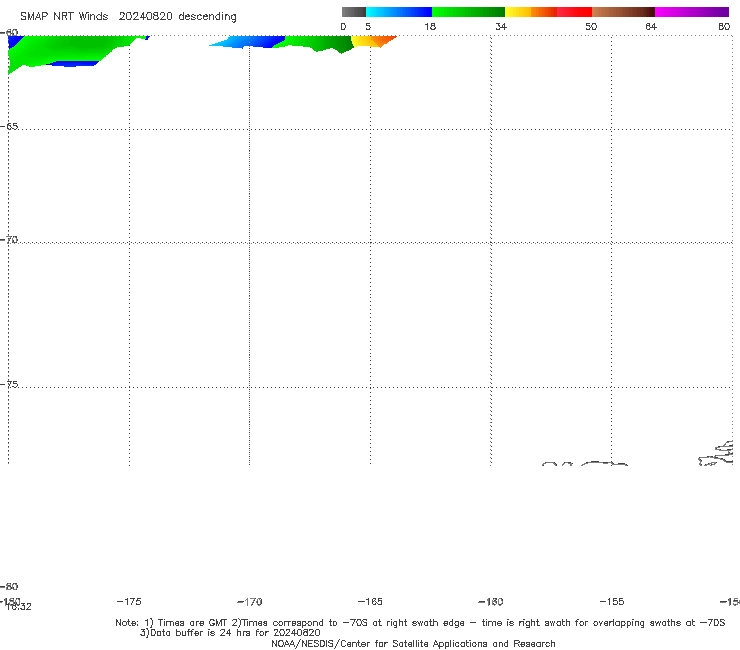Select the magenta-purple segment of the color bar

(x=692, y=12)
